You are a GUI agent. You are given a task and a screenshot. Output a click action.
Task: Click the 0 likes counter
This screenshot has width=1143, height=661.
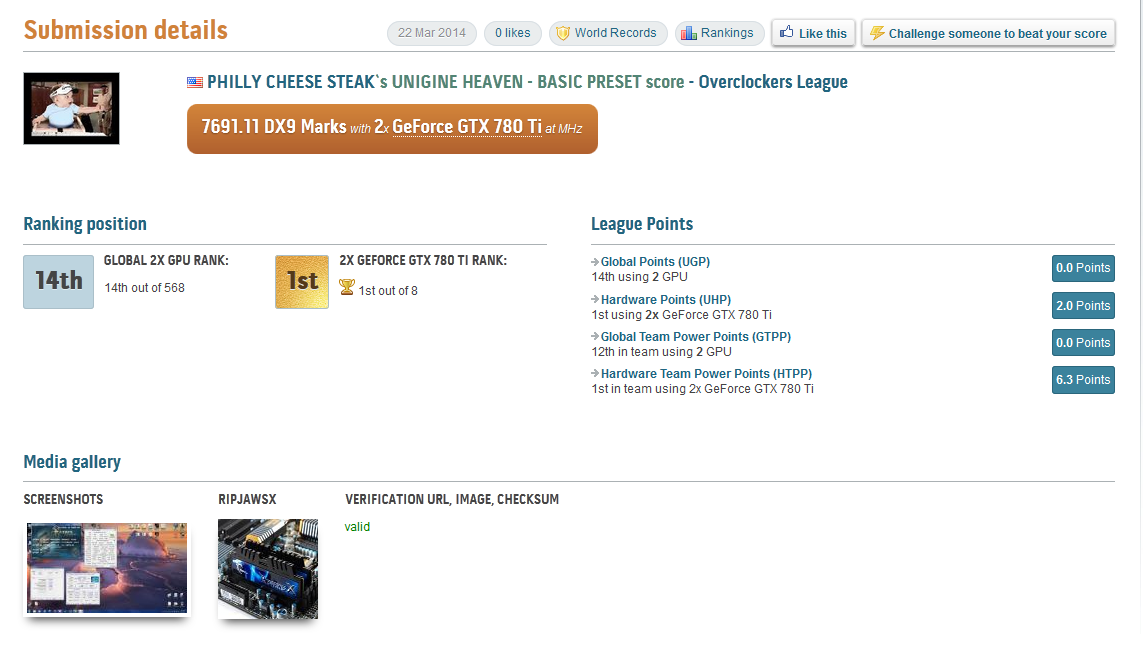[512, 33]
